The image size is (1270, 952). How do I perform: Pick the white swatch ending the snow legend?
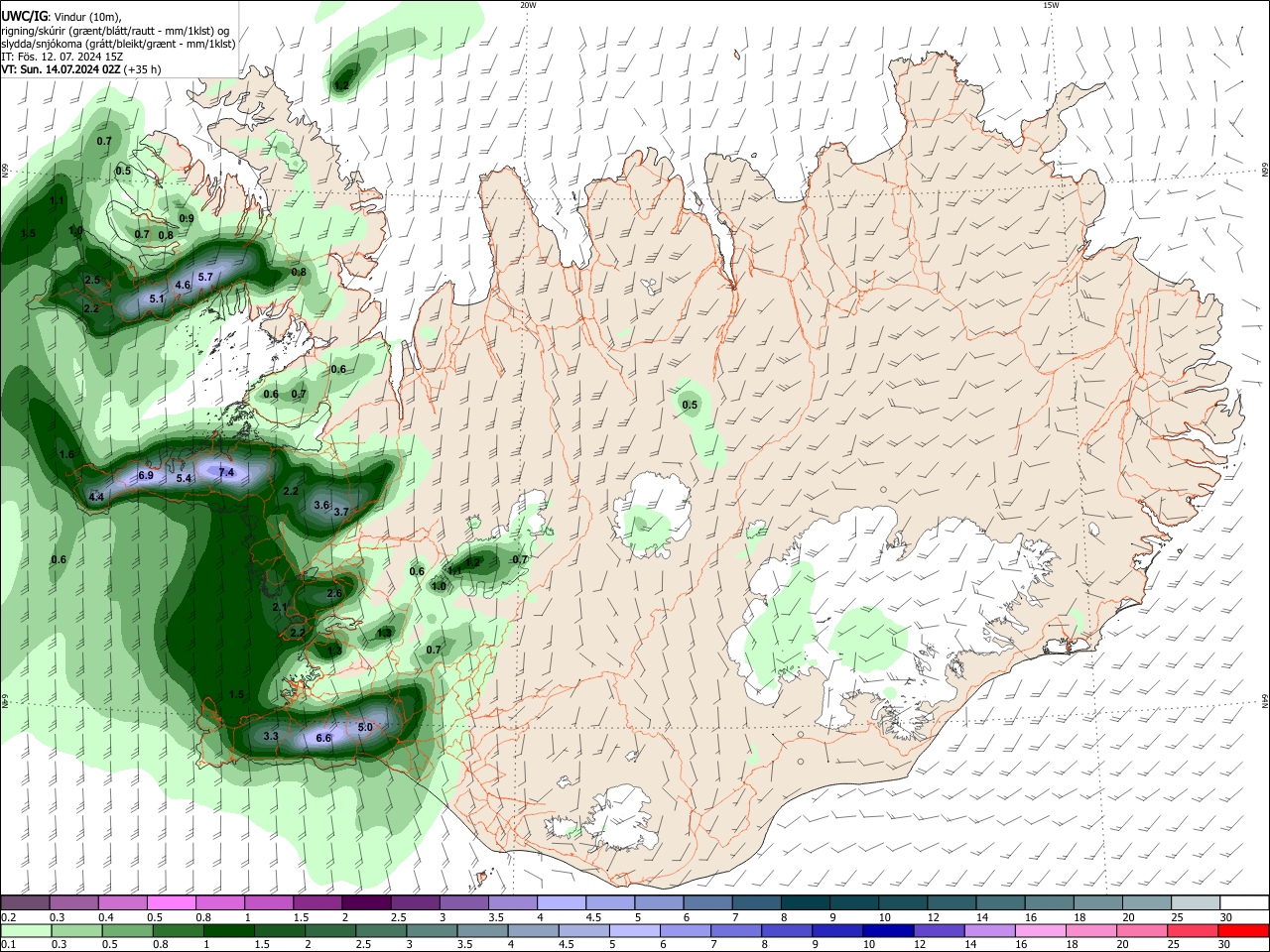pos(1243,902)
